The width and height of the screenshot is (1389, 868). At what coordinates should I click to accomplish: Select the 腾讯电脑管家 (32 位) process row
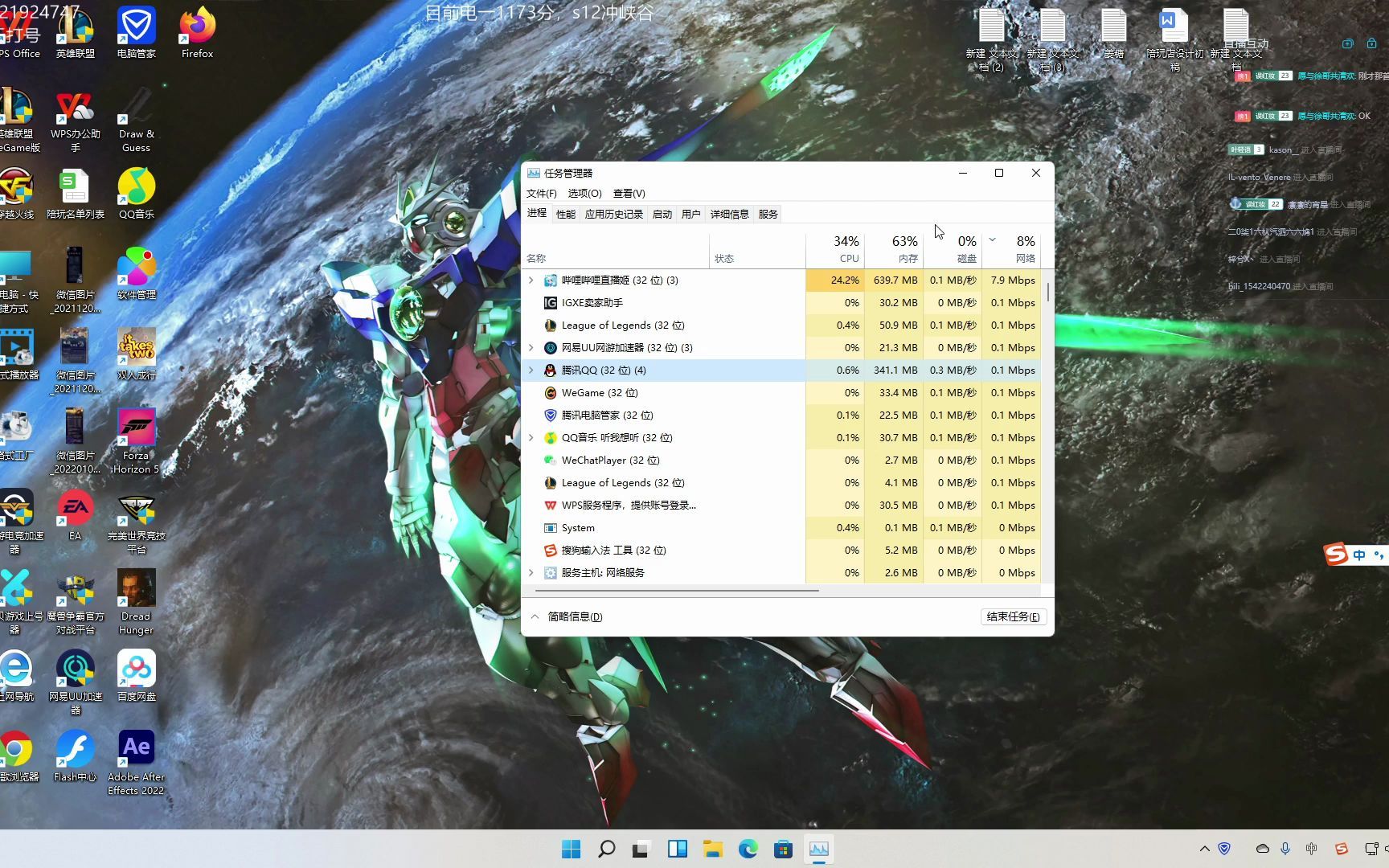(781, 415)
